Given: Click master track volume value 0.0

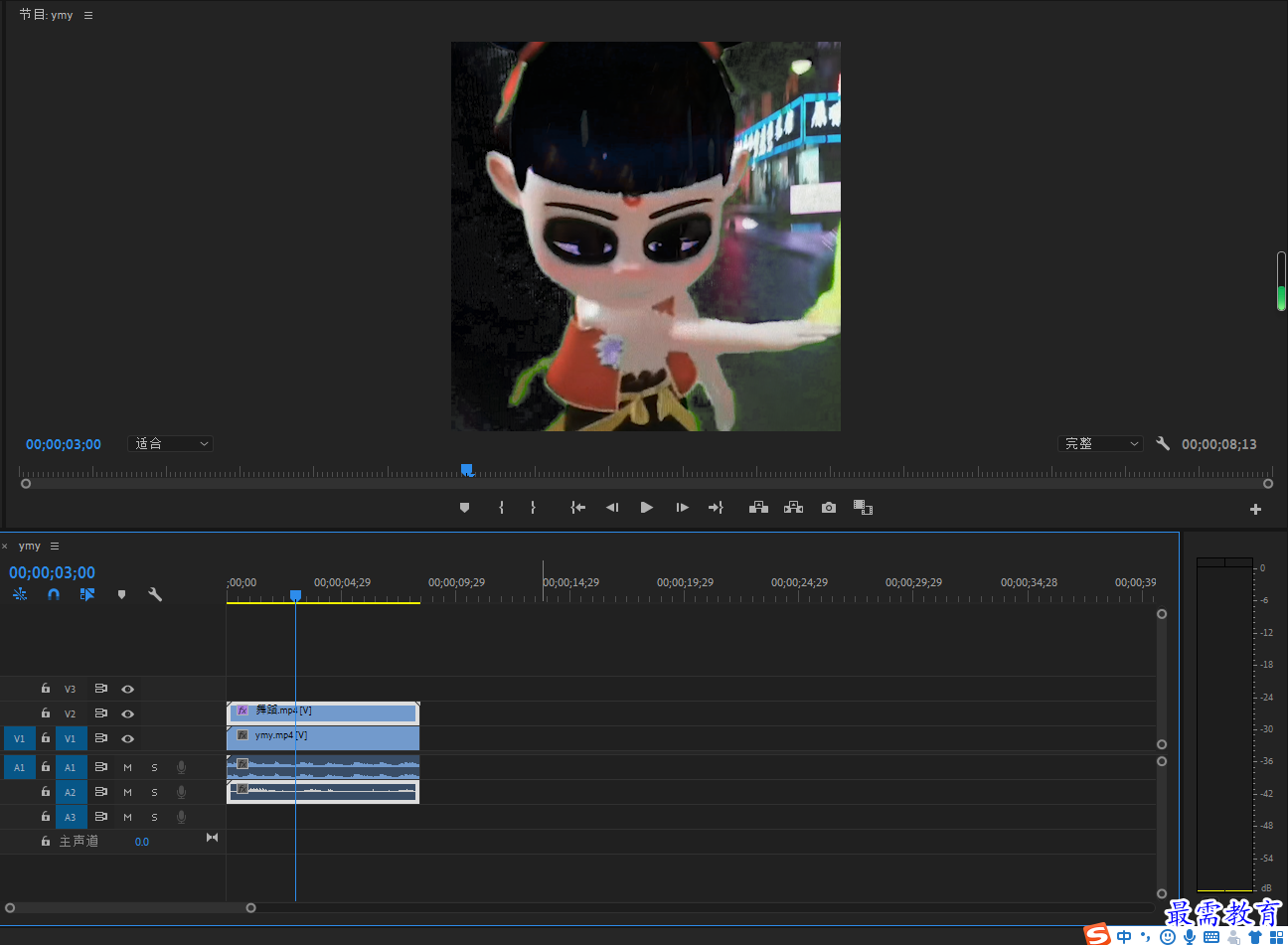Looking at the screenshot, I should [142, 842].
